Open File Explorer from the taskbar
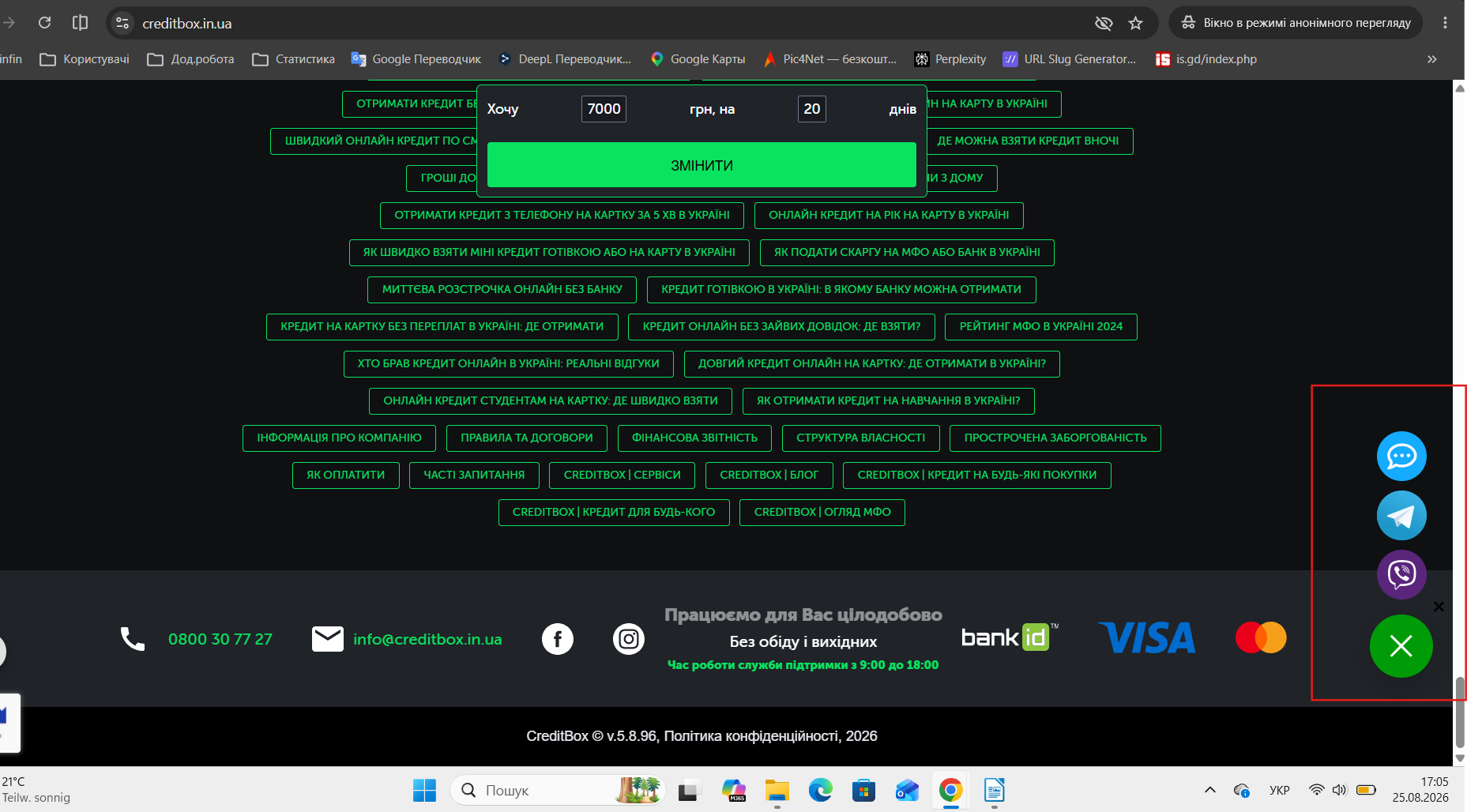Viewport: 1467px width, 812px height. [777, 790]
